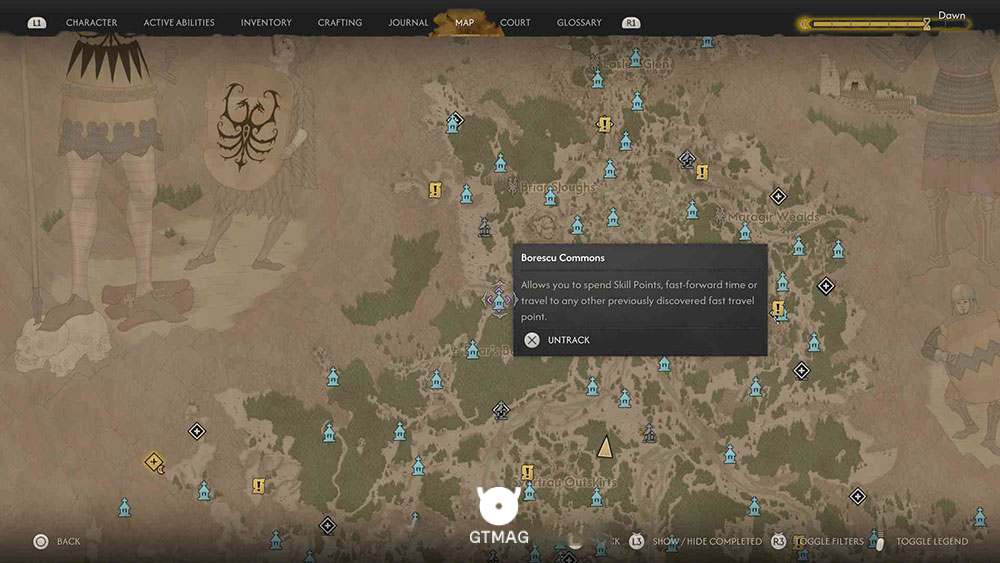Open the Character tab
This screenshot has height=563, width=1000.
click(x=91, y=22)
